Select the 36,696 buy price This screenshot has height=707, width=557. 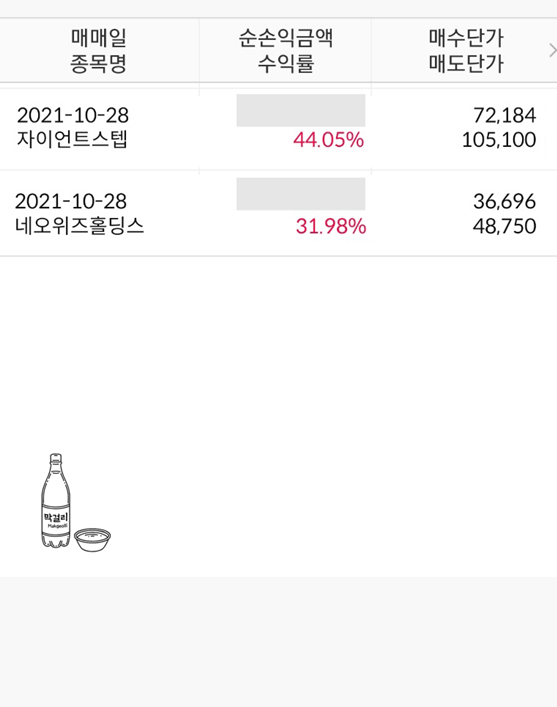tap(505, 201)
